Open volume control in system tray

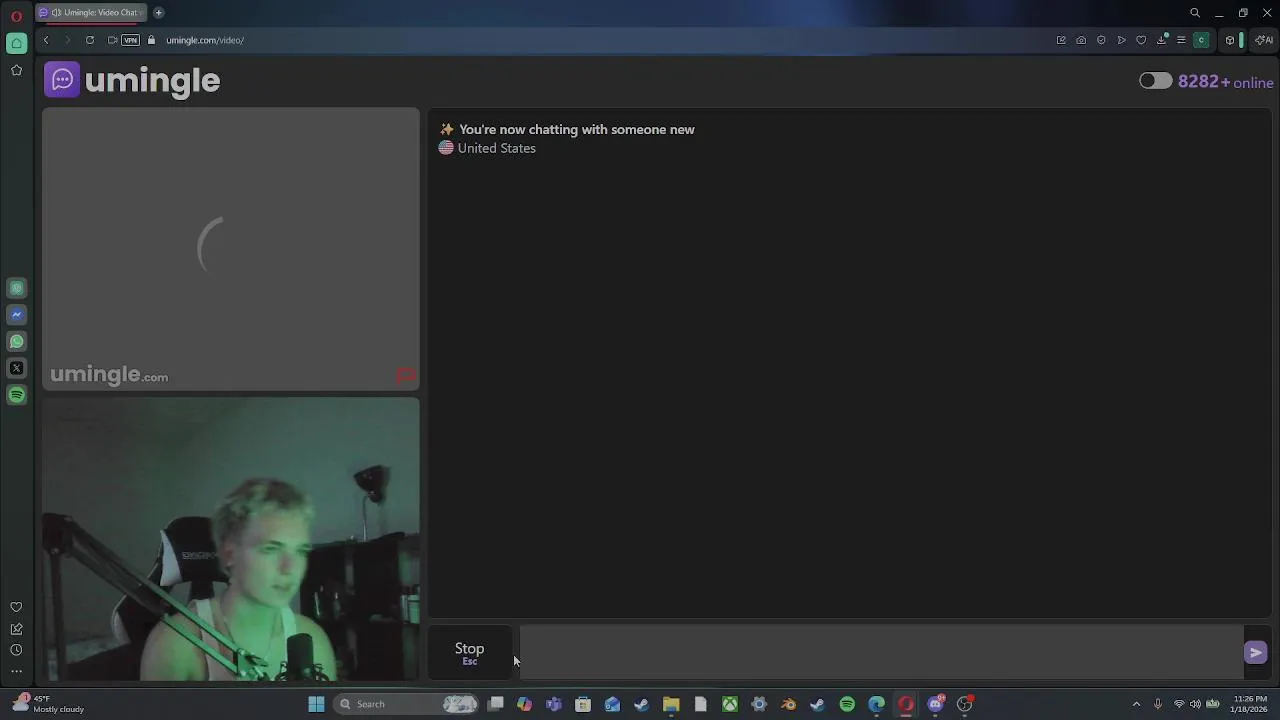click(x=1195, y=704)
